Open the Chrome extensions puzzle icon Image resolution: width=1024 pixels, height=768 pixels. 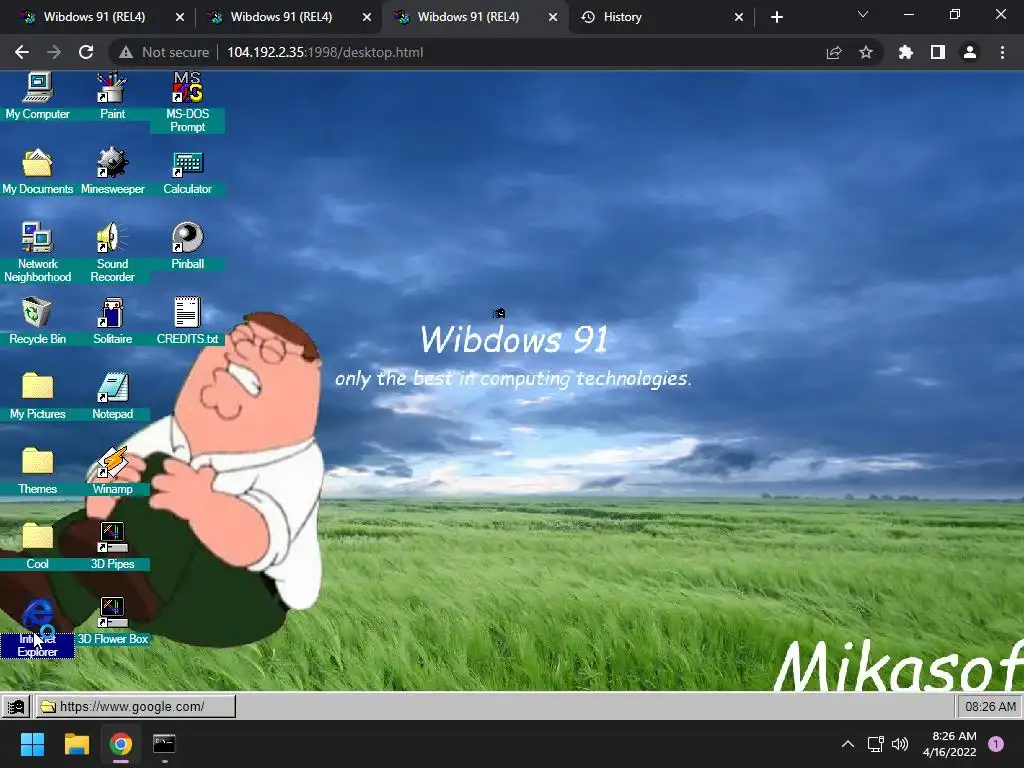tap(905, 52)
